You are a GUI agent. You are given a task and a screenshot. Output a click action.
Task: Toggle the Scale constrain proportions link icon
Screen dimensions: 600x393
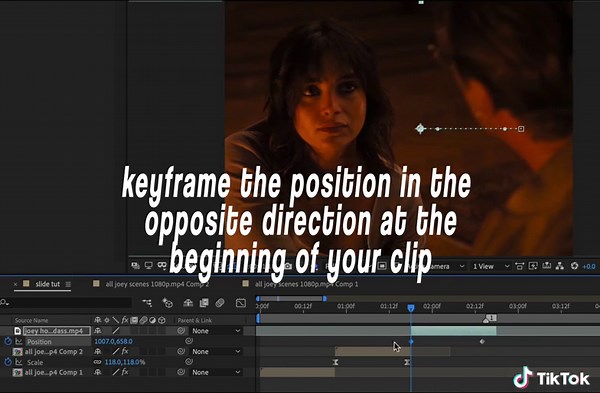[98, 362]
